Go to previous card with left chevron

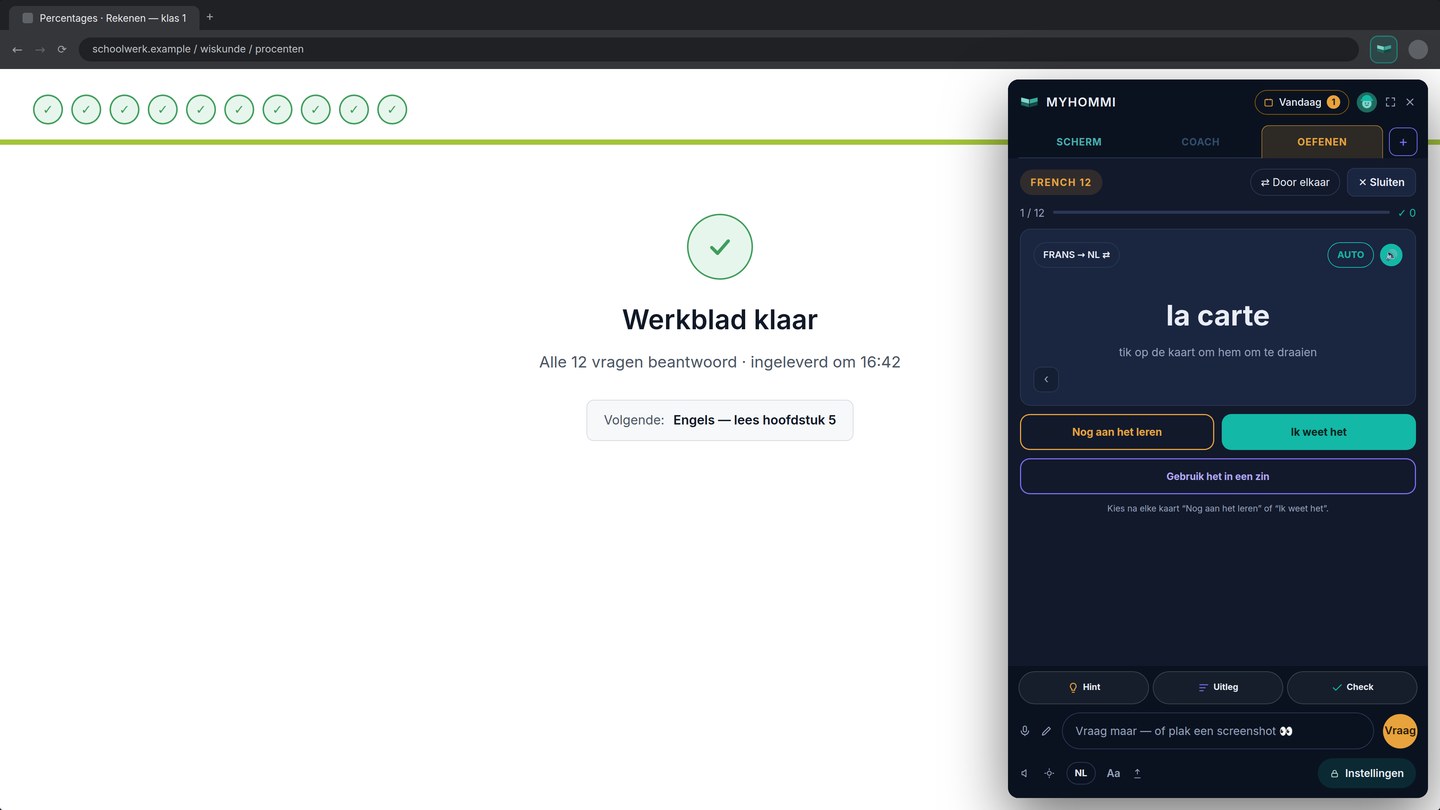click(1046, 379)
